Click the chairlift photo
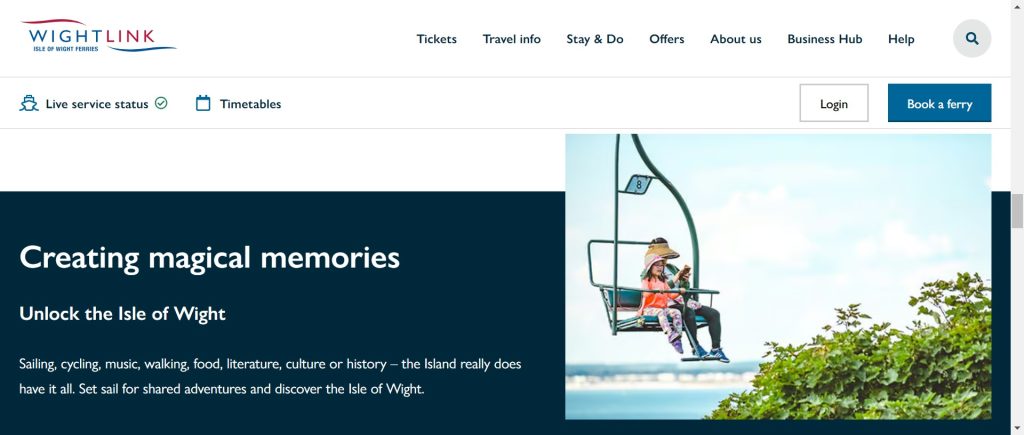Image resolution: width=1024 pixels, height=435 pixels. (778, 276)
